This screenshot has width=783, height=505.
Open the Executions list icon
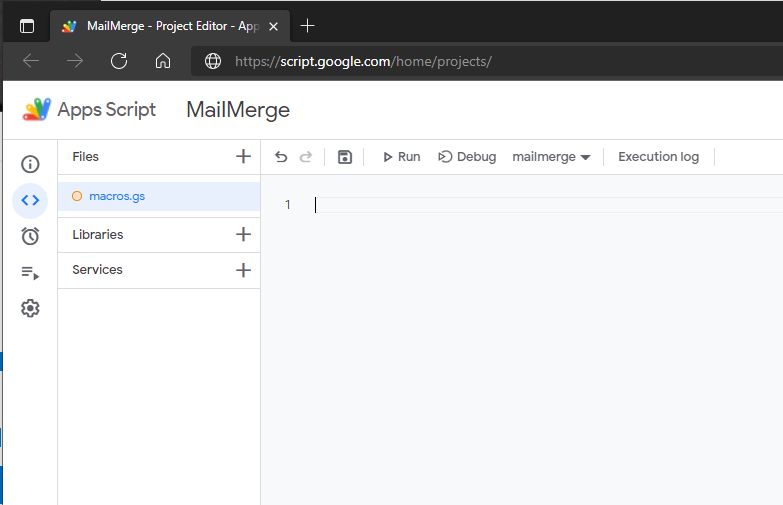coord(30,273)
